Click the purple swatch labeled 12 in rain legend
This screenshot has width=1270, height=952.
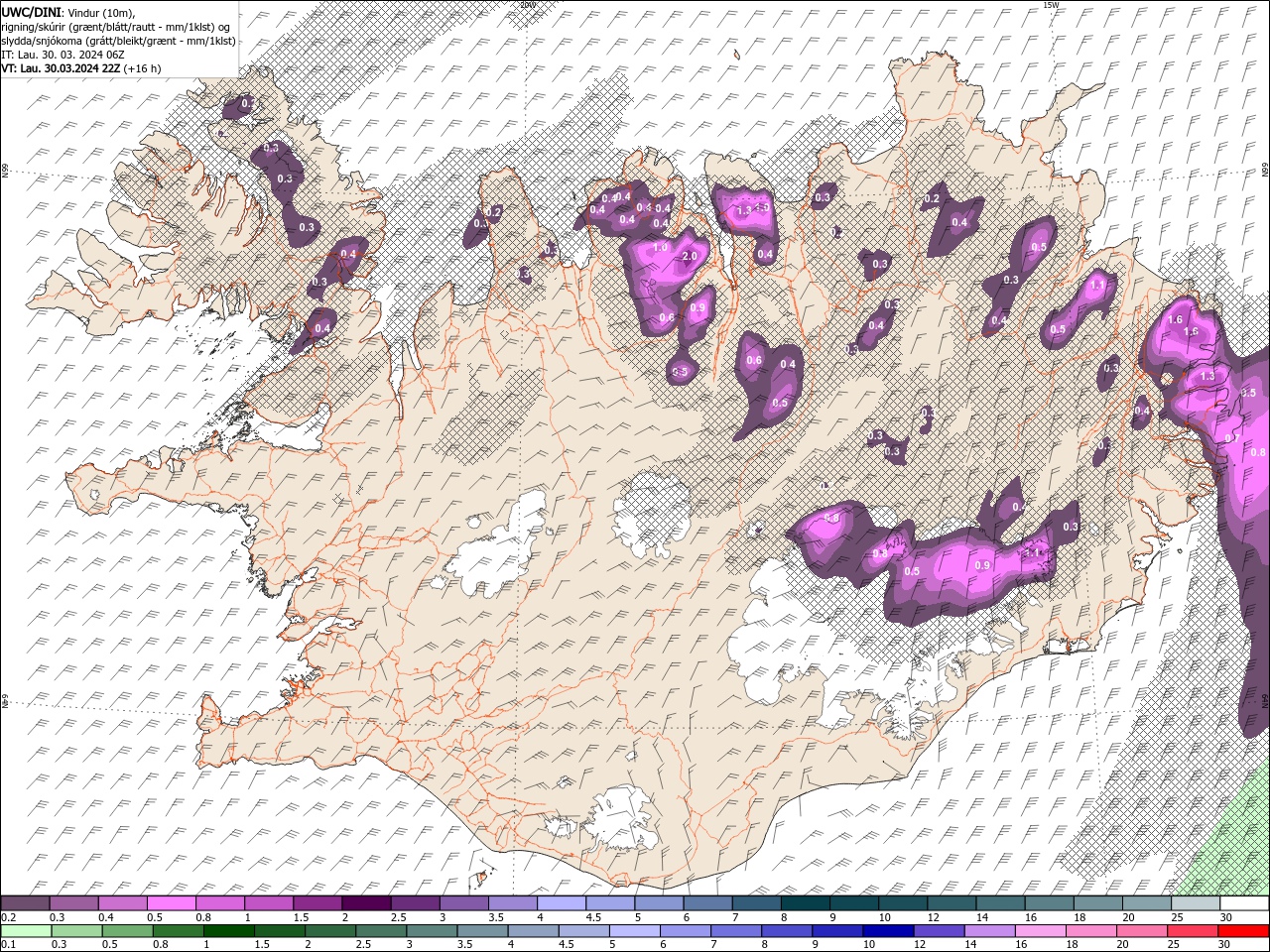(x=938, y=931)
